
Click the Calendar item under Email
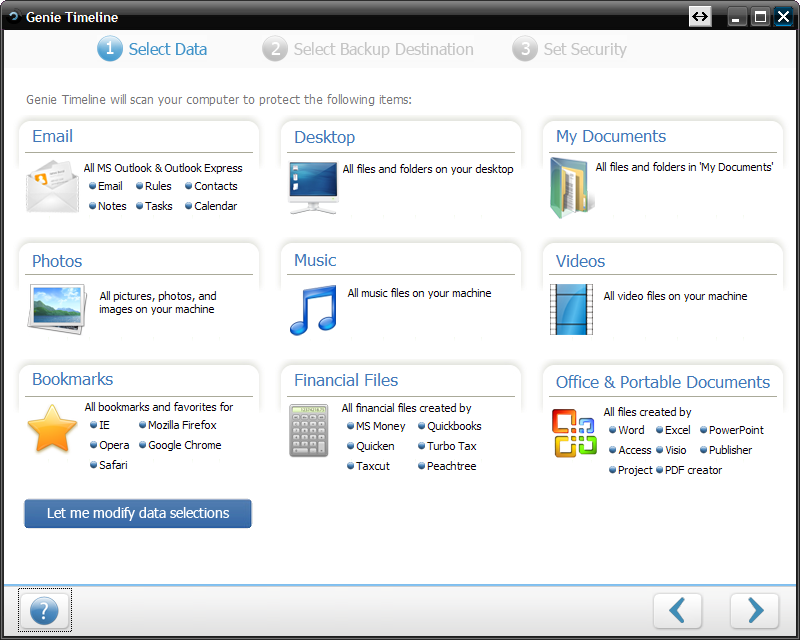(x=211, y=206)
